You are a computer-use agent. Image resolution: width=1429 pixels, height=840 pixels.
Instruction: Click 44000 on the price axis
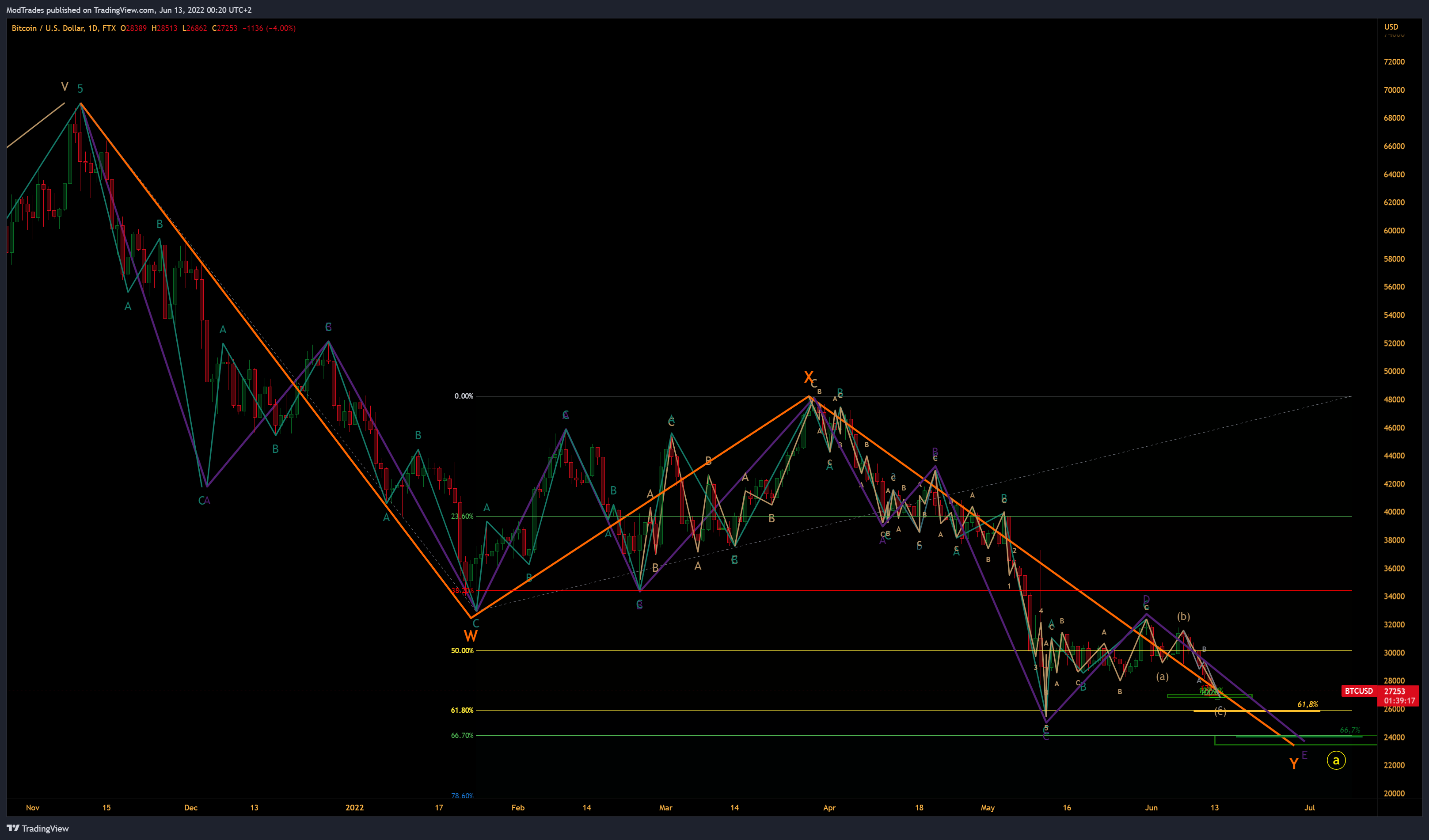pyautogui.click(x=1394, y=456)
